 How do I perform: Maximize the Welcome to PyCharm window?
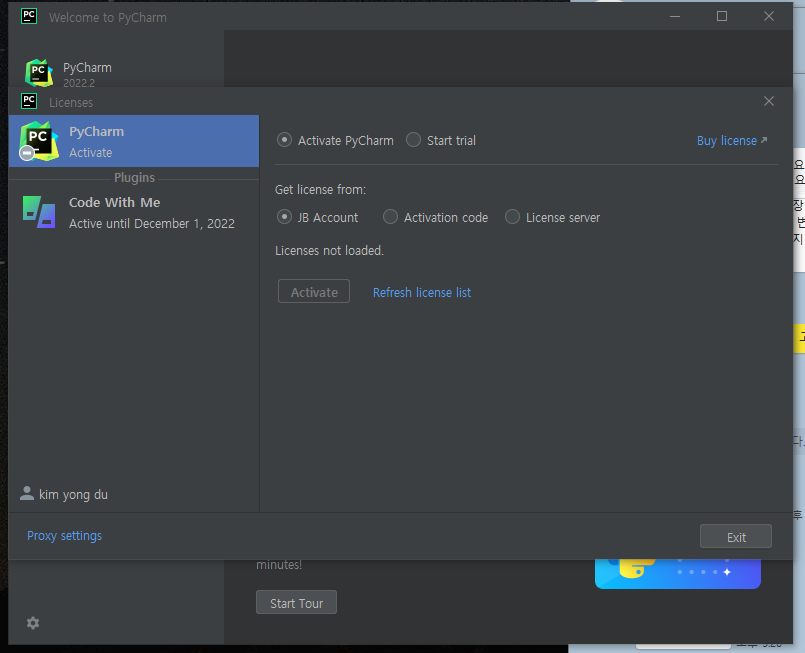722,16
